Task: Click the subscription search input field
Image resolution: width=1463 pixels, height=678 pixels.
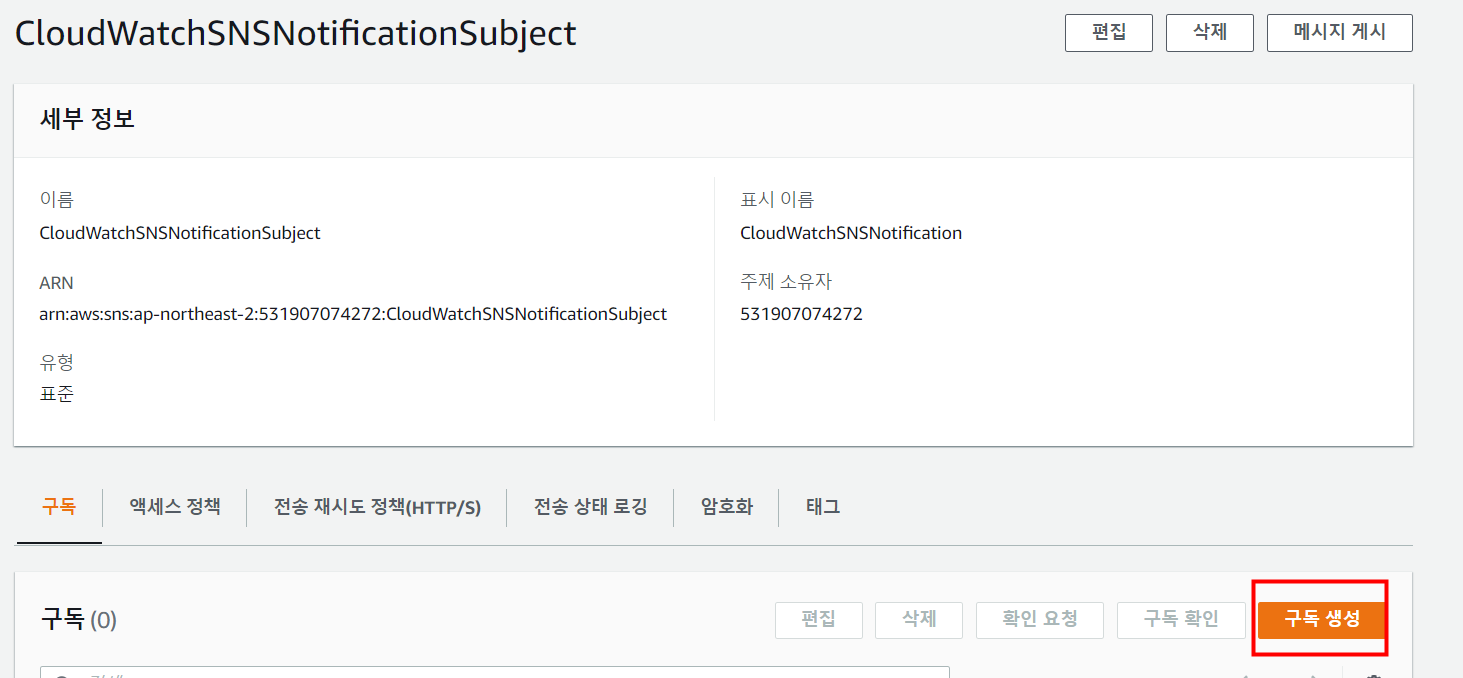Action: (x=495, y=672)
